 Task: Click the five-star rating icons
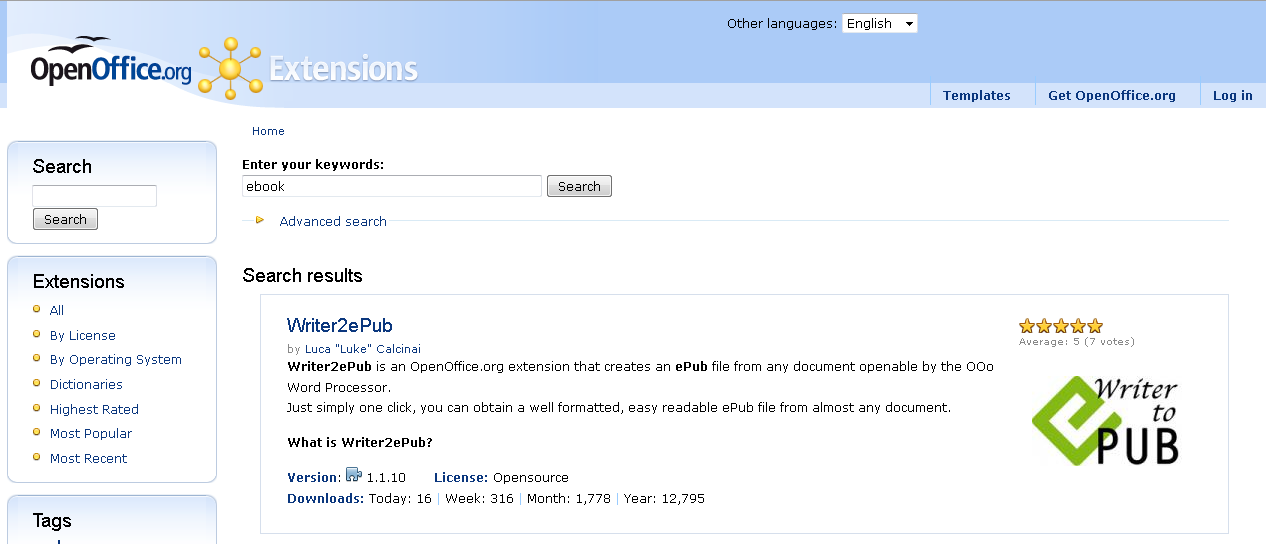pyautogui.click(x=1060, y=326)
